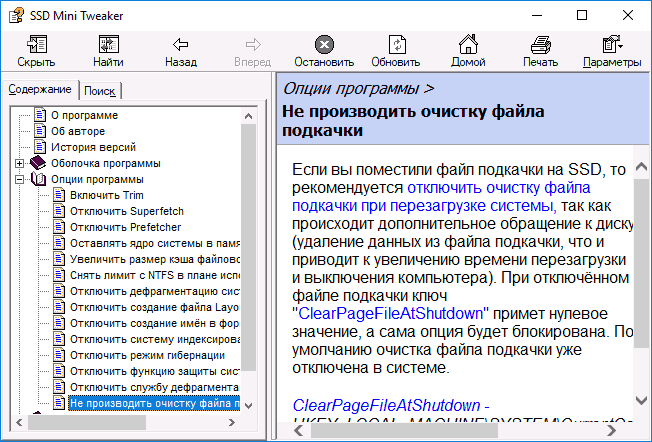This screenshot has height=442, width=652.
Task: Open the Об авторе topic
Action: [x=78, y=131]
